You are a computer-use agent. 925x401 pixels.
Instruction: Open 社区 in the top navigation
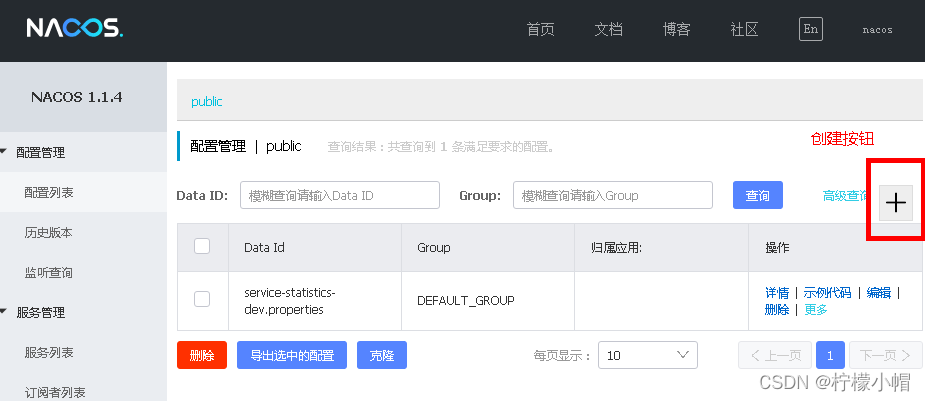[744, 29]
